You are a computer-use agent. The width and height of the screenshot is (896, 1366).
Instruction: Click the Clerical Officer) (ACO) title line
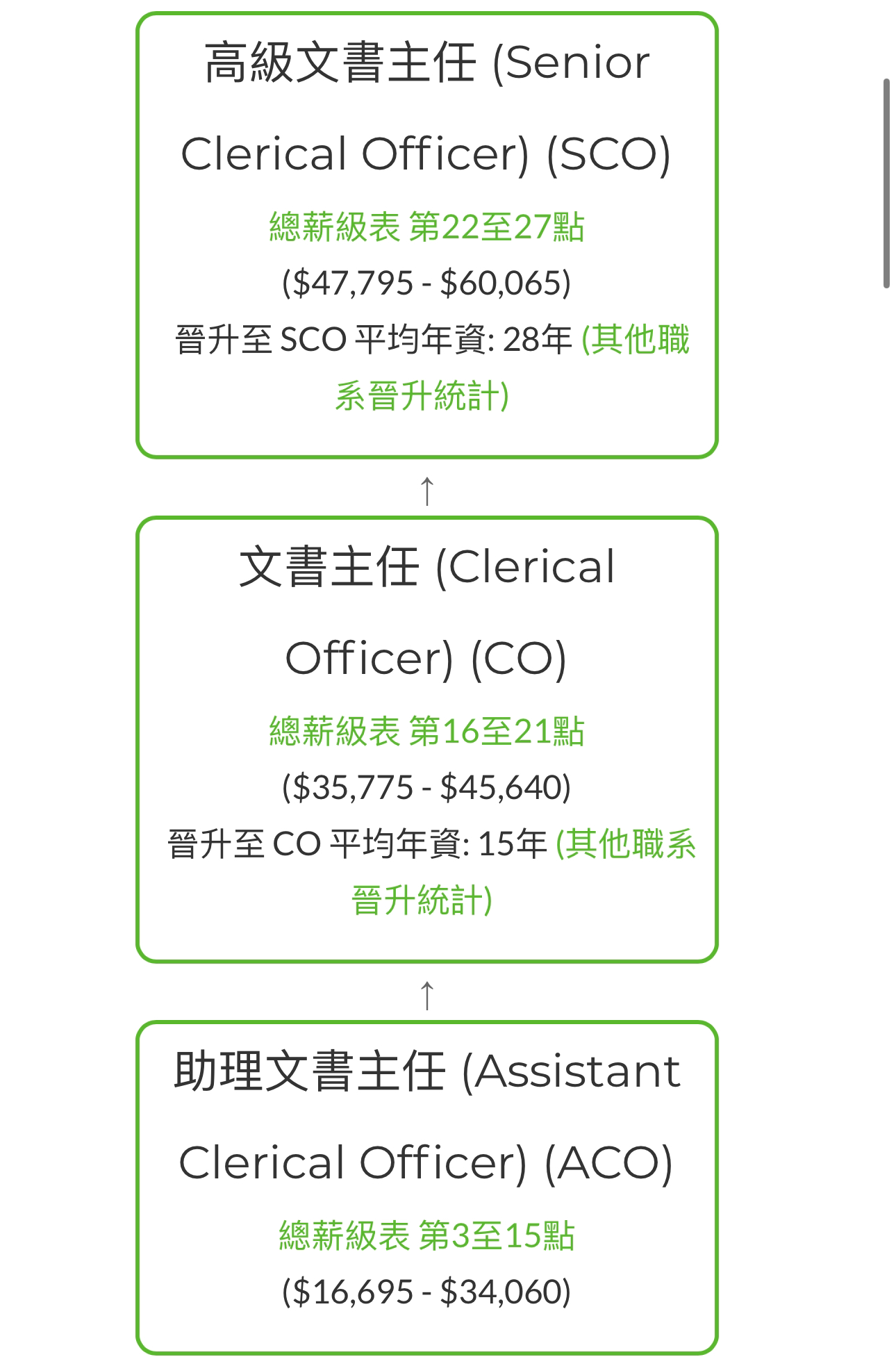(x=426, y=1163)
